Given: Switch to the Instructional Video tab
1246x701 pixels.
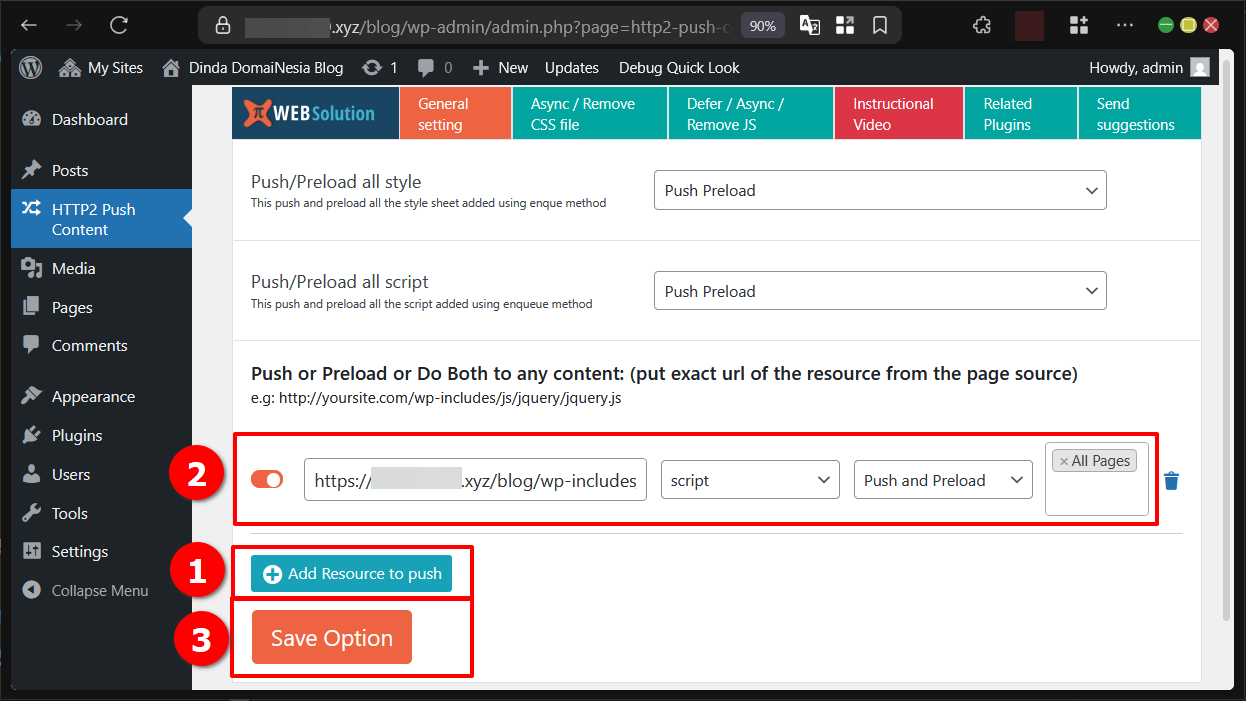Looking at the screenshot, I should pos(897,112).
